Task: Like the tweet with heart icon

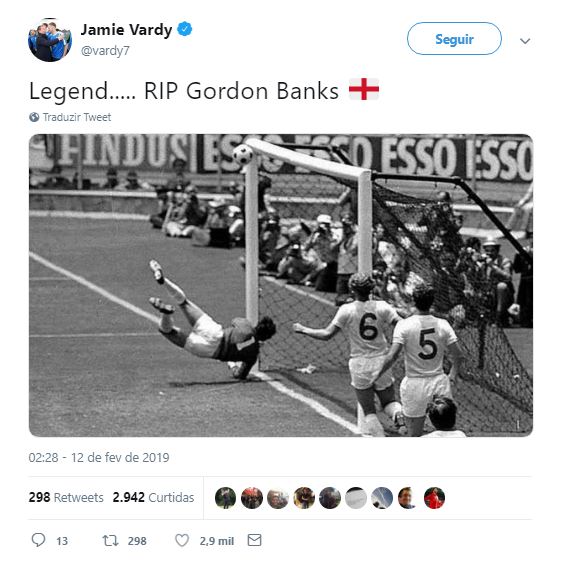Action: tap(182, 540)
